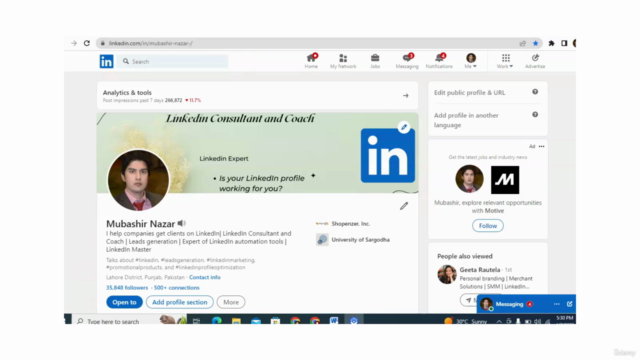Play the name pronunciation speaker icon
The height and width of the screenshot is (360, 640).
pyautogui.click(x=182, y=223)
